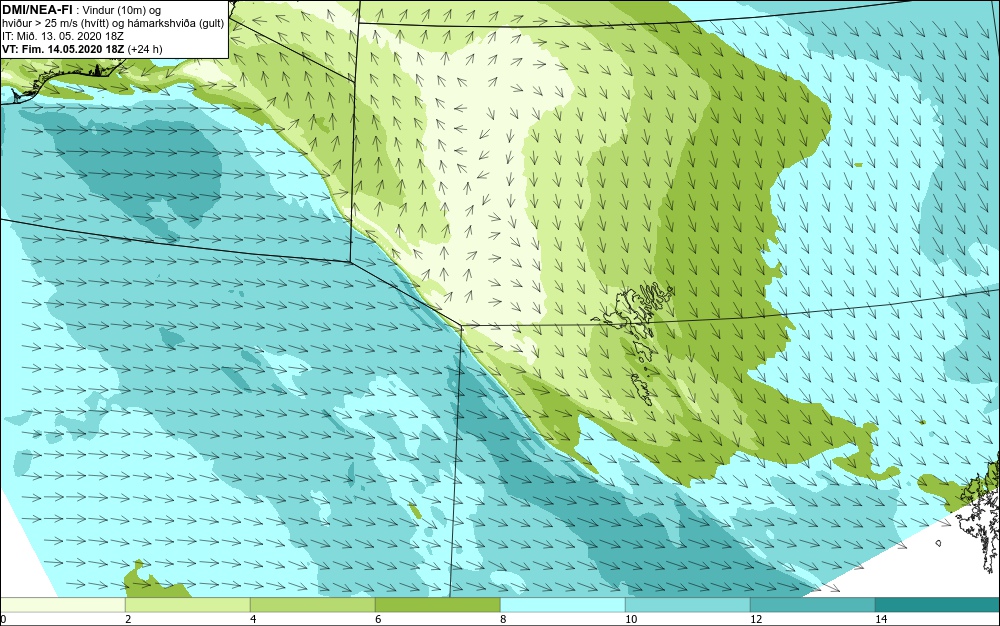Click the 10–12 m/s teal legend swatch
The width and height of the screenshot is (1000, 626).
tap(688, 605)
